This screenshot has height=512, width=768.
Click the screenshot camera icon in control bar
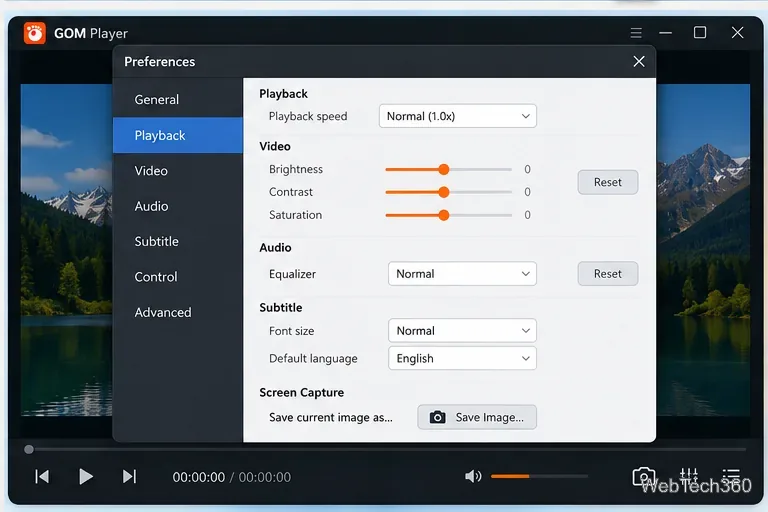point(644,476)
